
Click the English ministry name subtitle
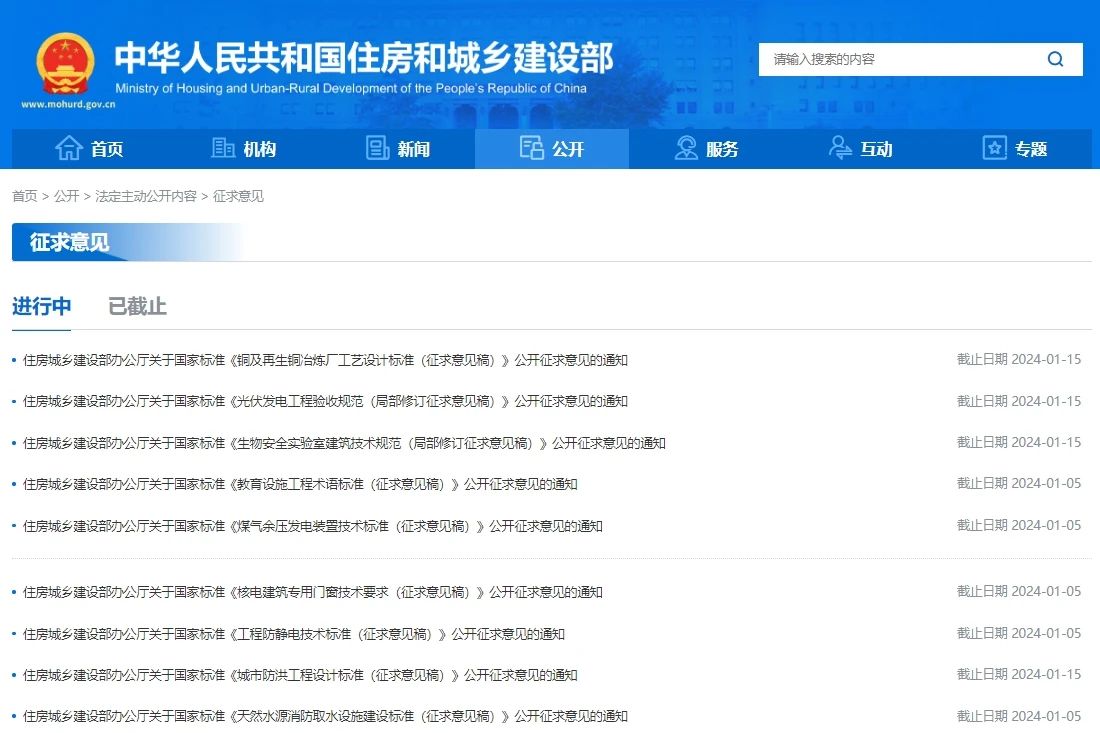tap(351, 88)
